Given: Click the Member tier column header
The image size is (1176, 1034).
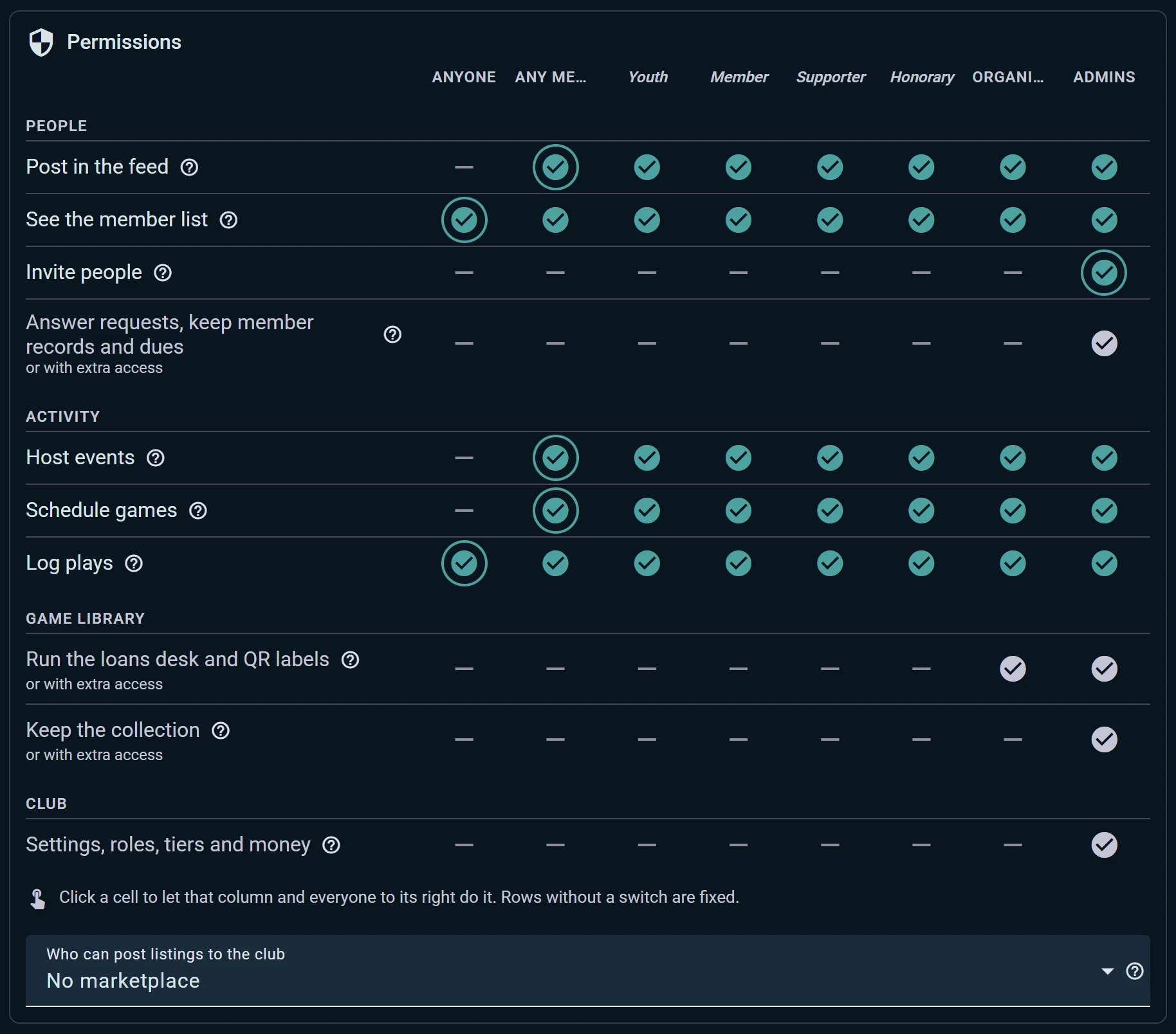Looking at the screenshot, I should [739, 77].
